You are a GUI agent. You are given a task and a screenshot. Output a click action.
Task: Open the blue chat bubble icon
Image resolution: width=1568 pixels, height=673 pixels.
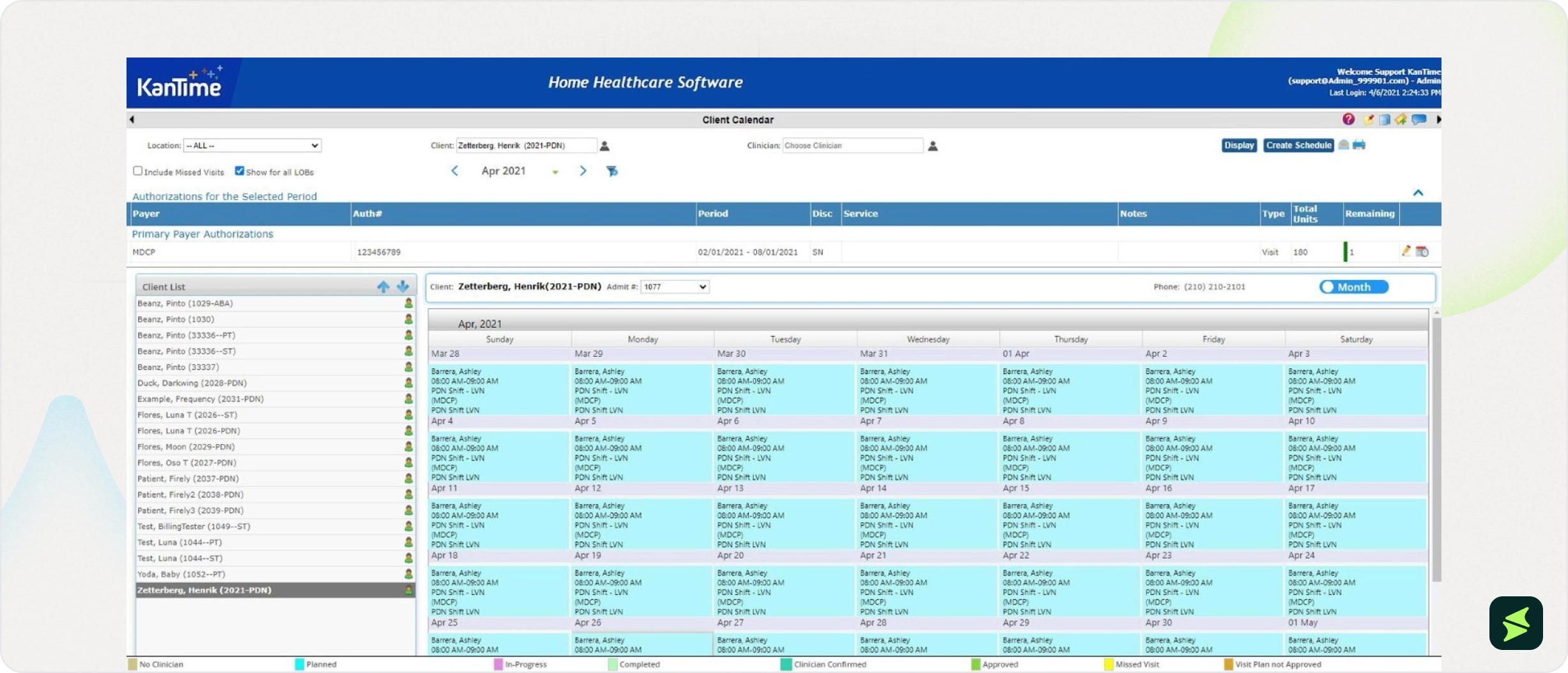[1419, 120]
